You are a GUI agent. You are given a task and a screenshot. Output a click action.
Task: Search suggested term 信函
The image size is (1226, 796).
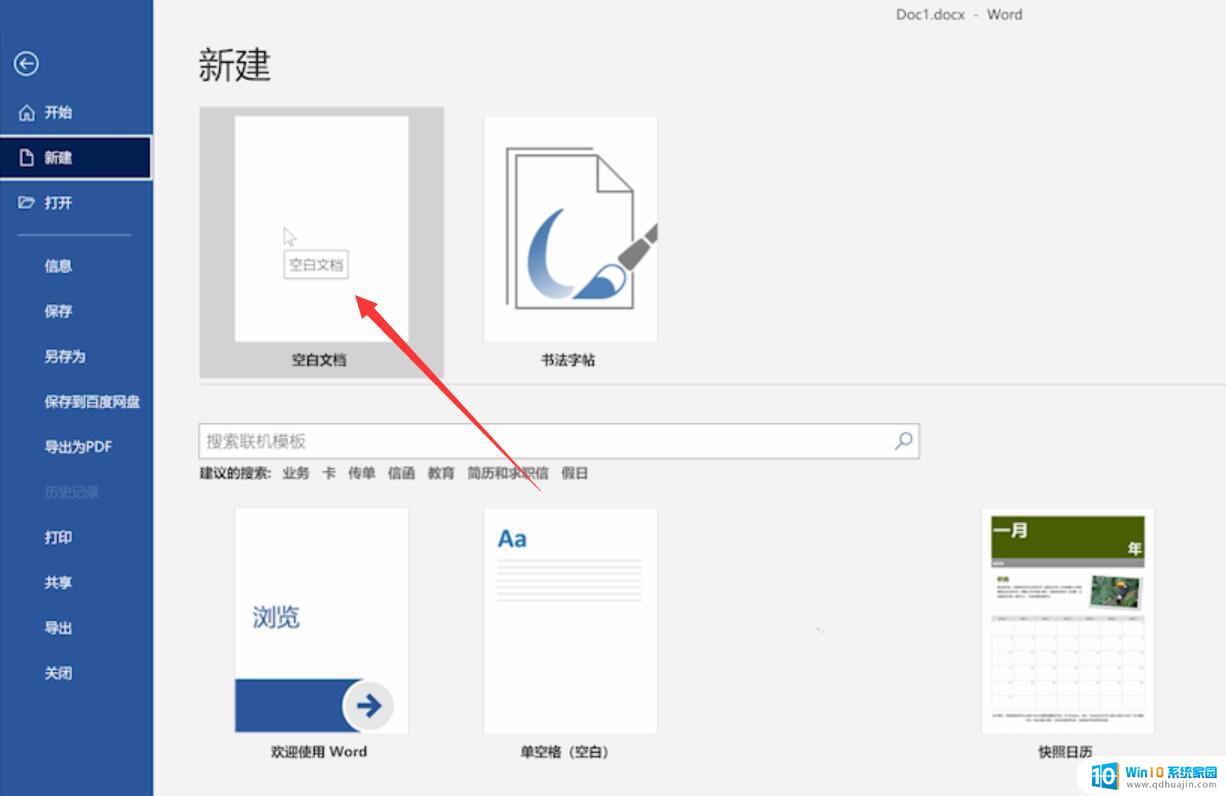pos(401,473)
